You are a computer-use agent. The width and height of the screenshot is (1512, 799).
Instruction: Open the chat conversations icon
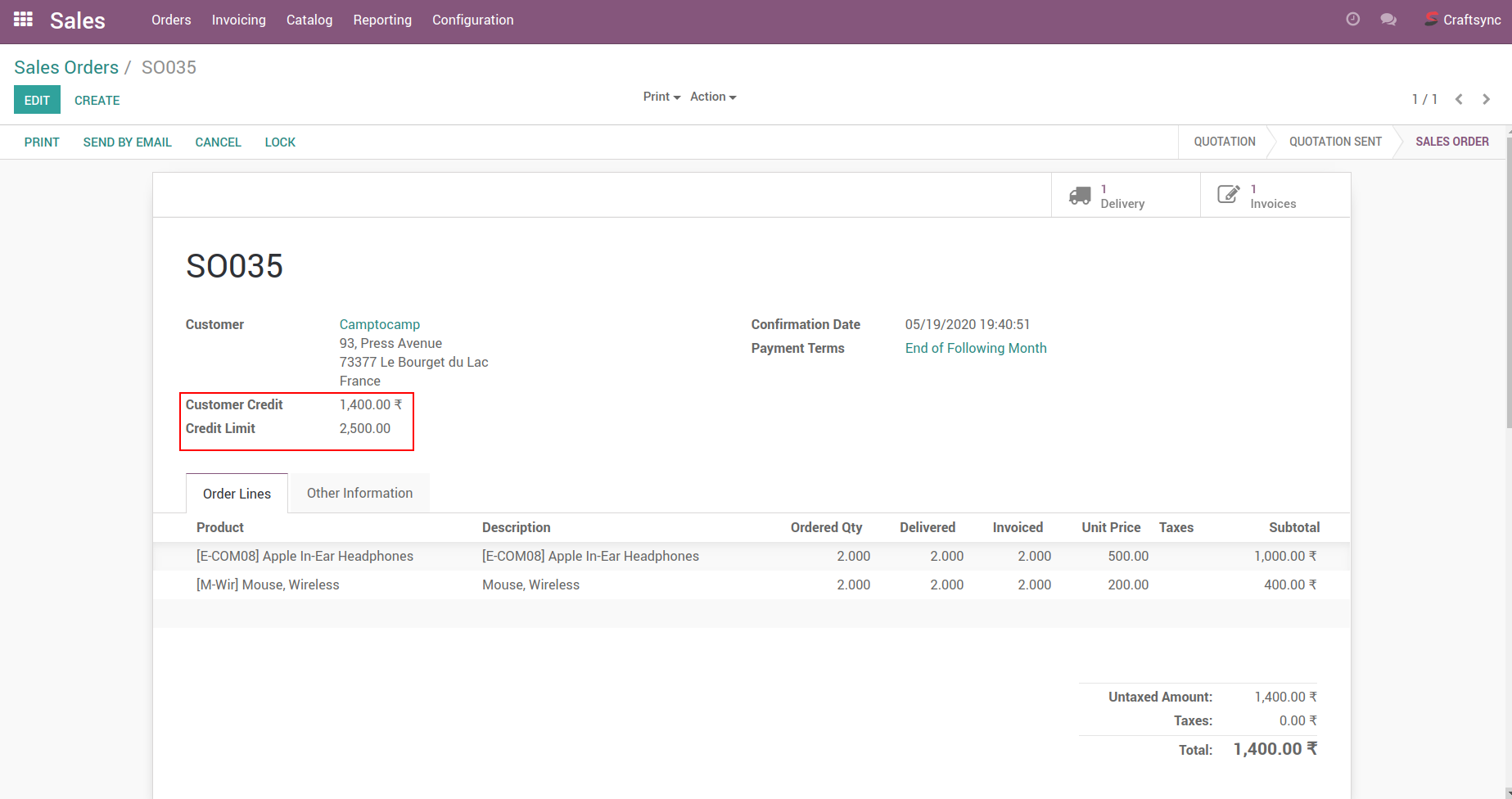tap(1388, 19)
